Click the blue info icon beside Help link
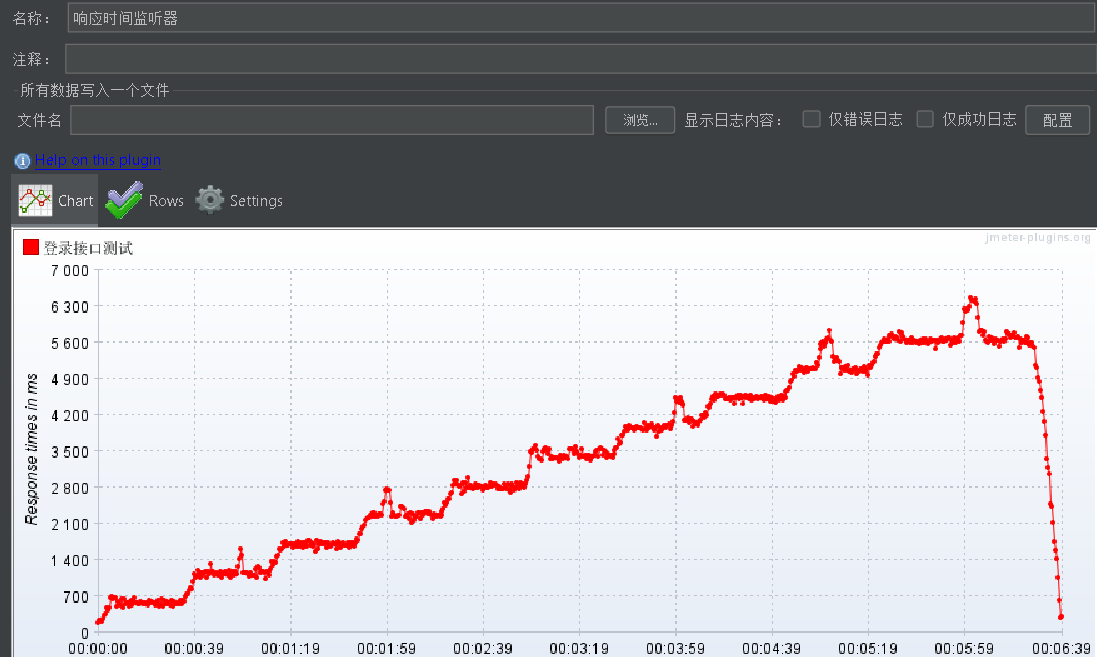The image size is (1097, 657). (22, 161)
